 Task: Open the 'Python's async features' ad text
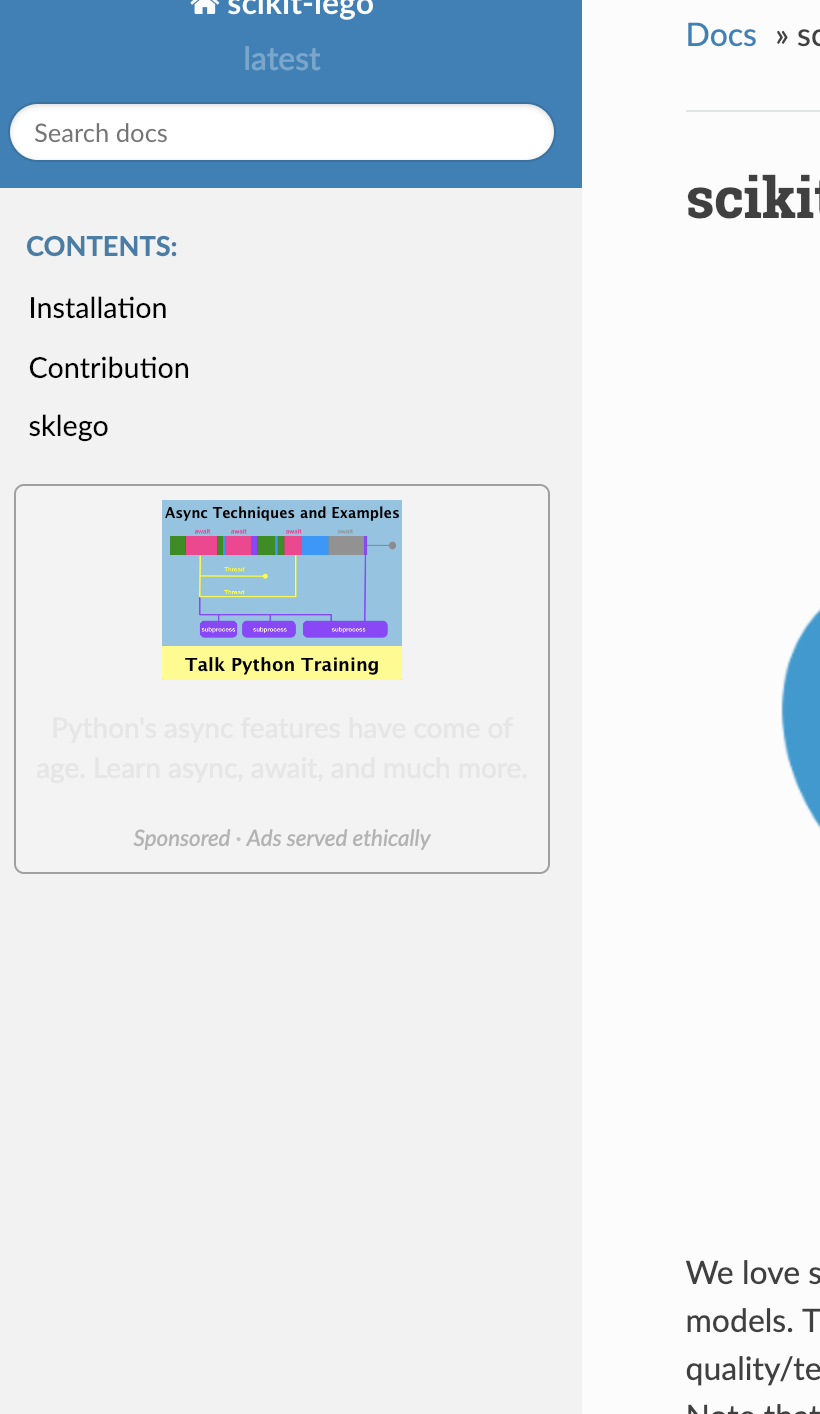[x=282, y=748]
